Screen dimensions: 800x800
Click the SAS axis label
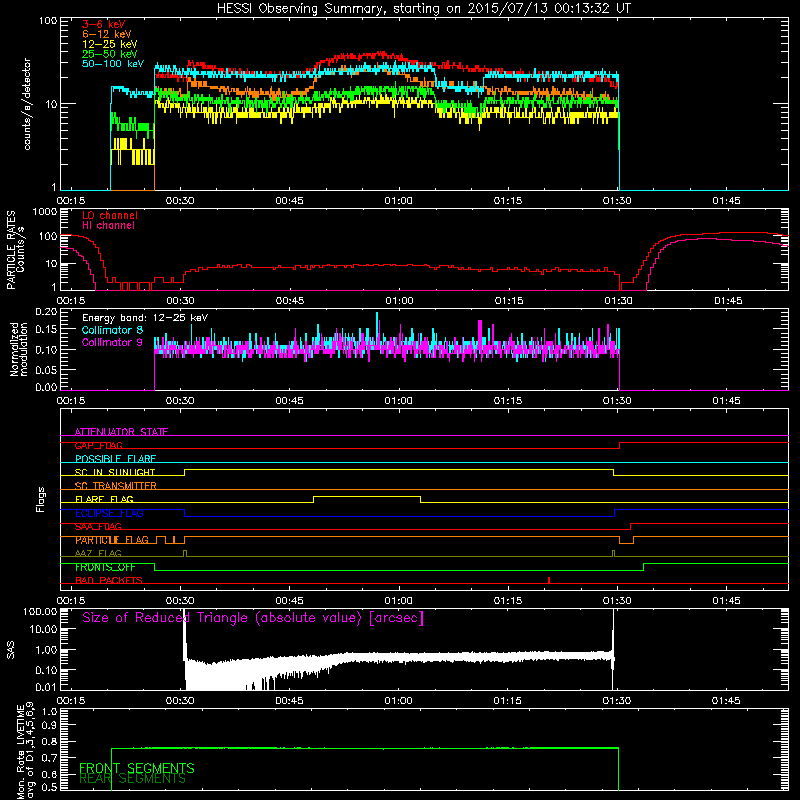coord(11,650)
